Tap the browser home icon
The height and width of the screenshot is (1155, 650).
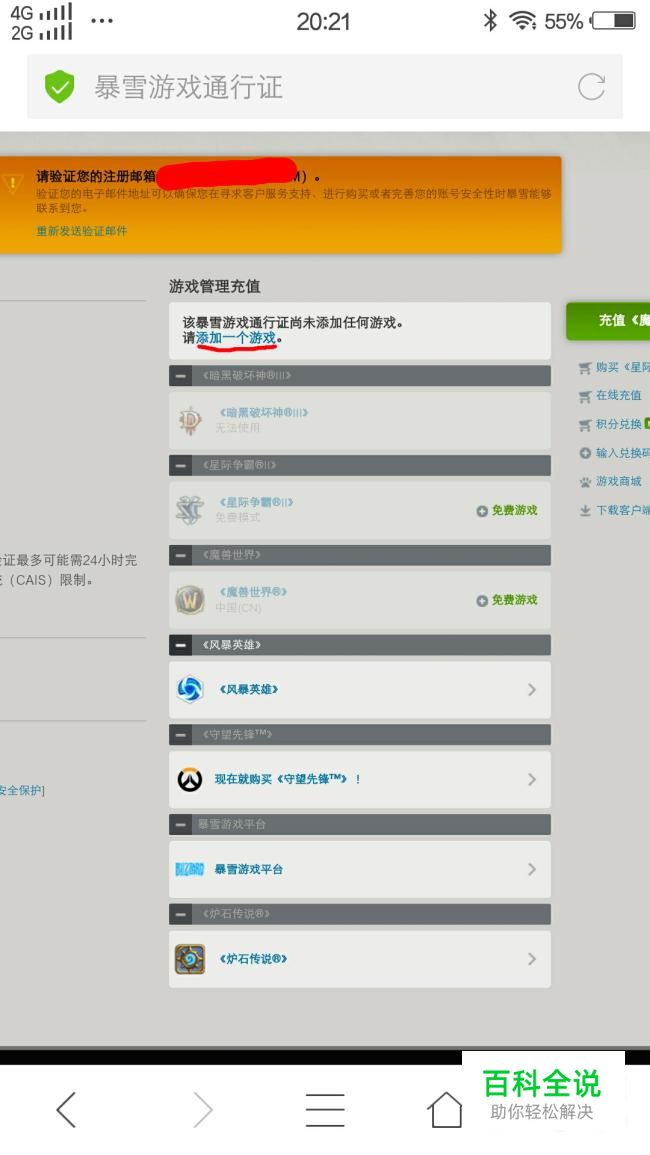[x=445, y=1109]
